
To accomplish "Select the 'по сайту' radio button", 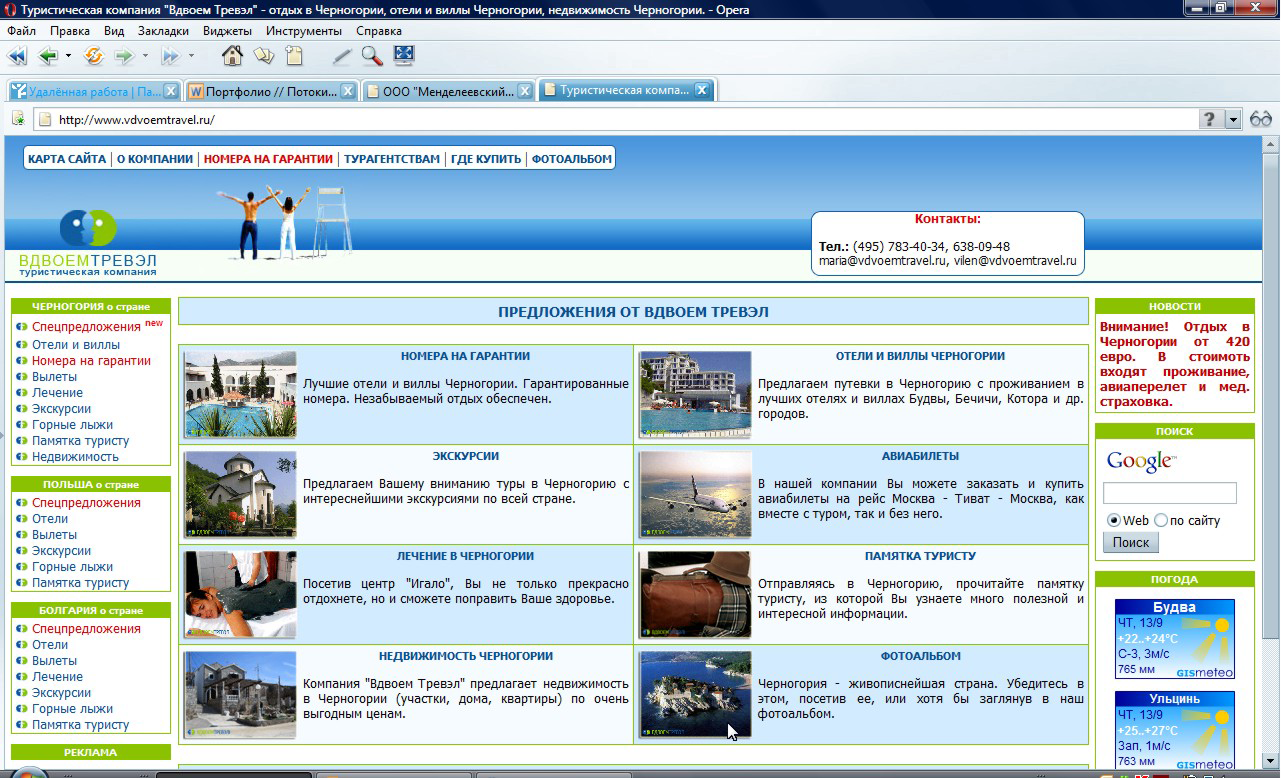I will [1160, 520].
